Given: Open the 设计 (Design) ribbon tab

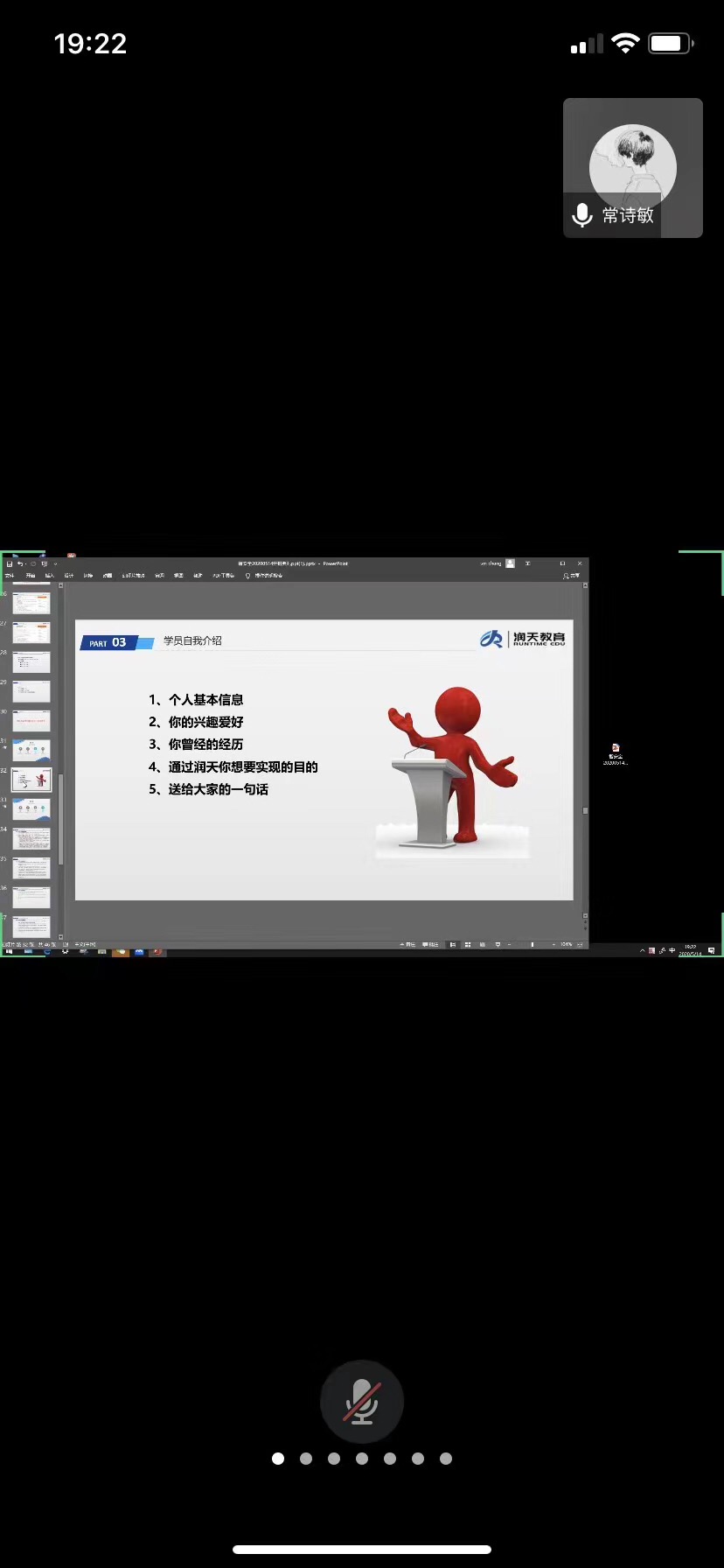Looking at the screenshot, I should click(68, 576).
